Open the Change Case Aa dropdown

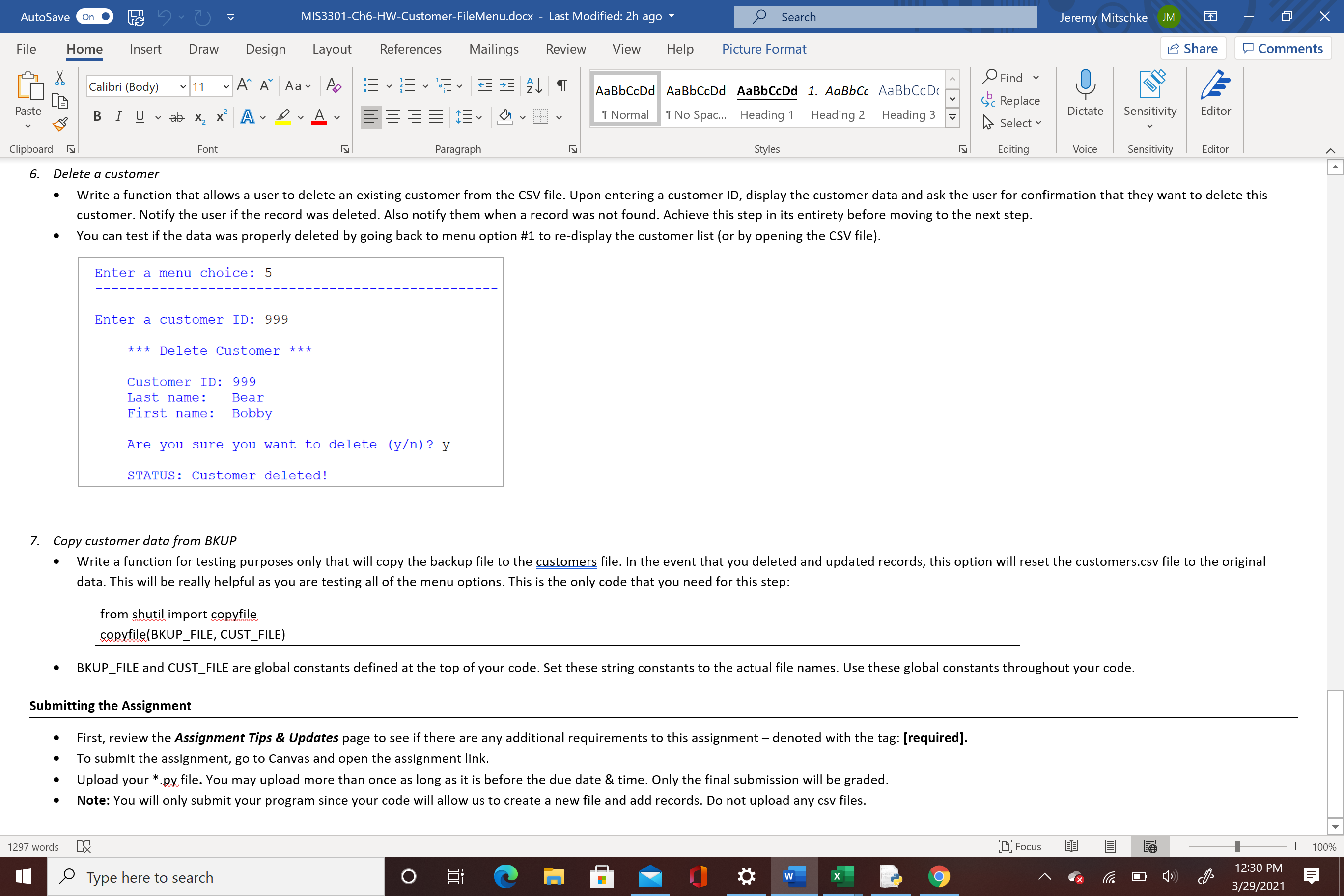coord(298,85)
